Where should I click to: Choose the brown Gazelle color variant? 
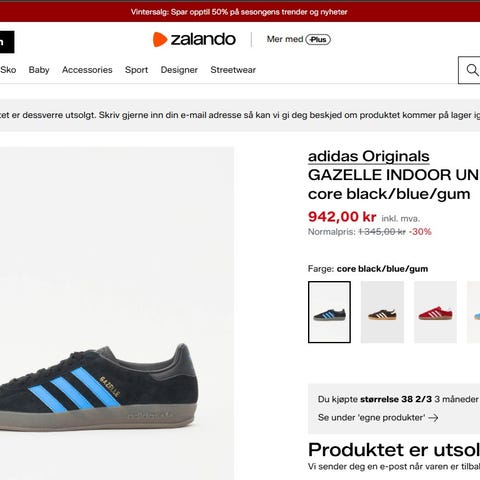click(382, 312)
